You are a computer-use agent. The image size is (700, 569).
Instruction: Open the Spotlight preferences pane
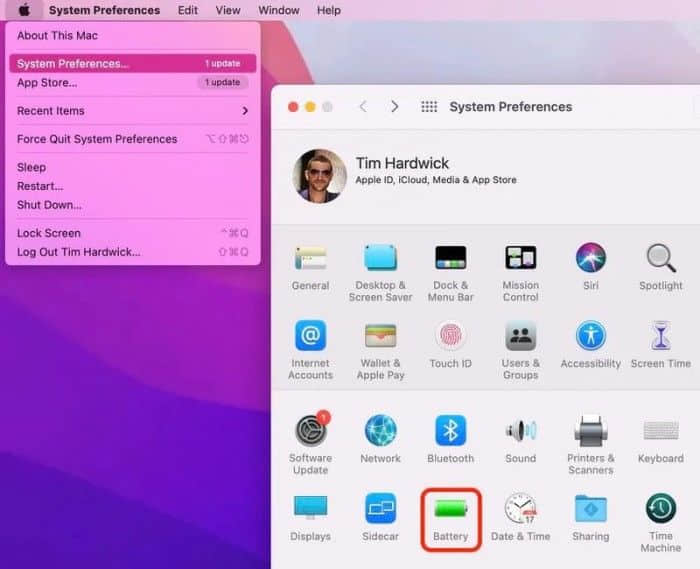(661, 267)
